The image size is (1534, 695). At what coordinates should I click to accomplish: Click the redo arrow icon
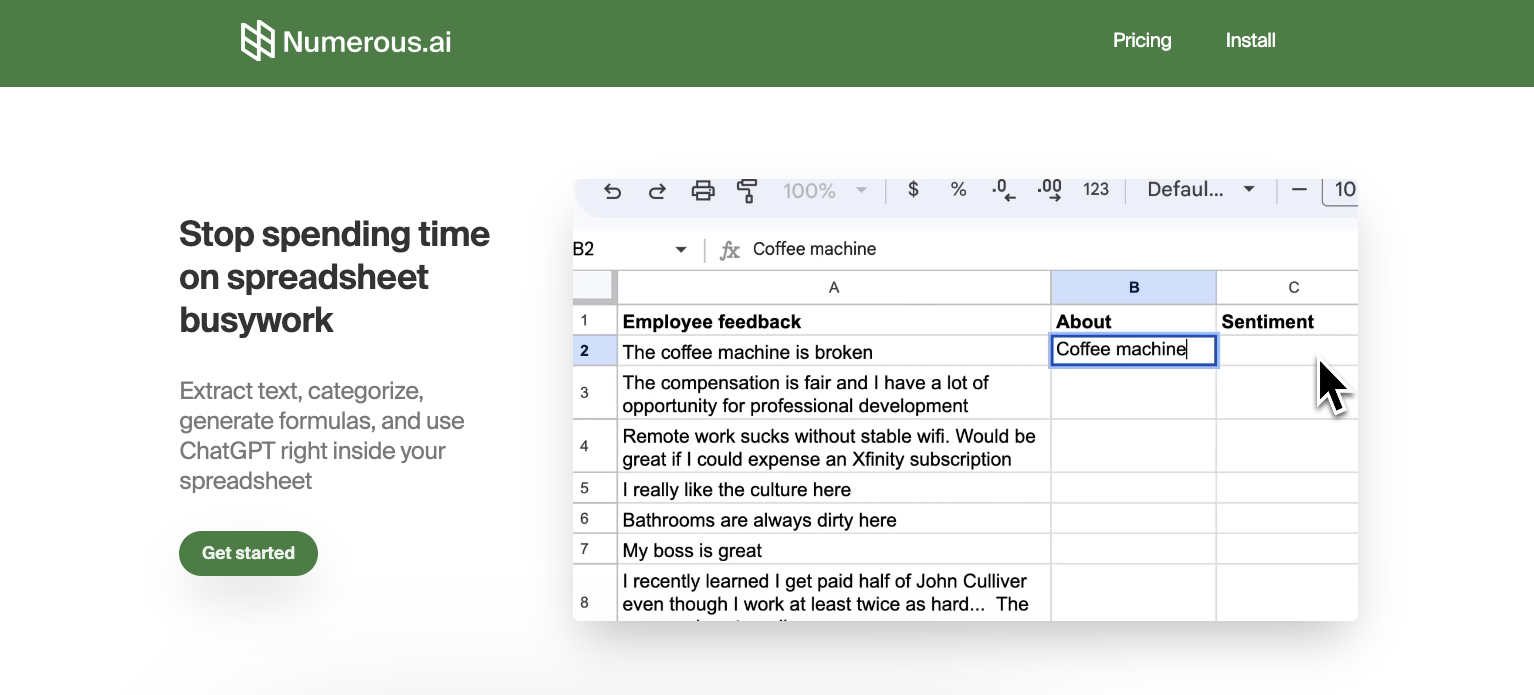pyautogui.click(x=657, y=190)
